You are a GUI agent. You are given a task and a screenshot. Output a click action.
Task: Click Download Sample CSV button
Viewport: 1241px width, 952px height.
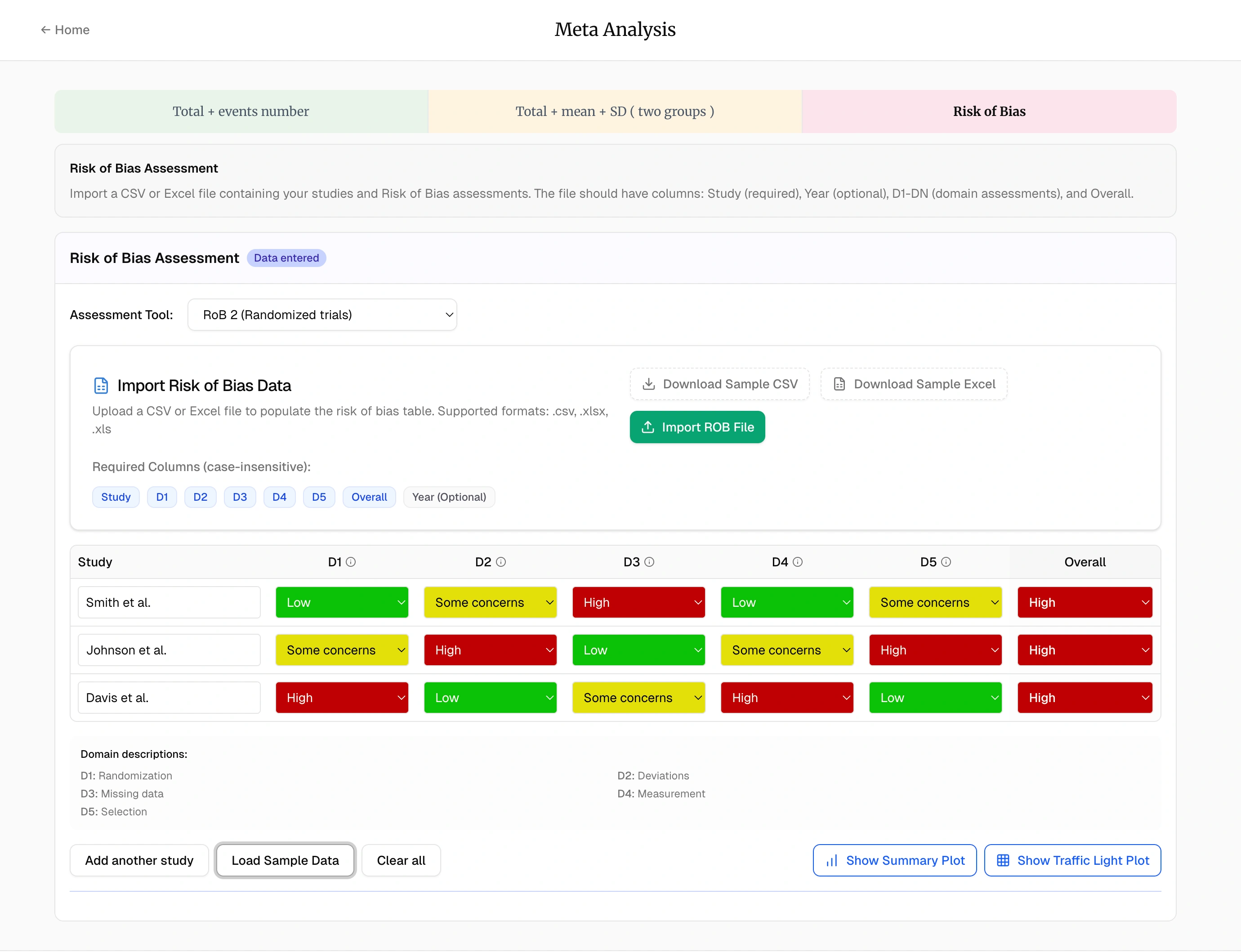pos(719,384)
